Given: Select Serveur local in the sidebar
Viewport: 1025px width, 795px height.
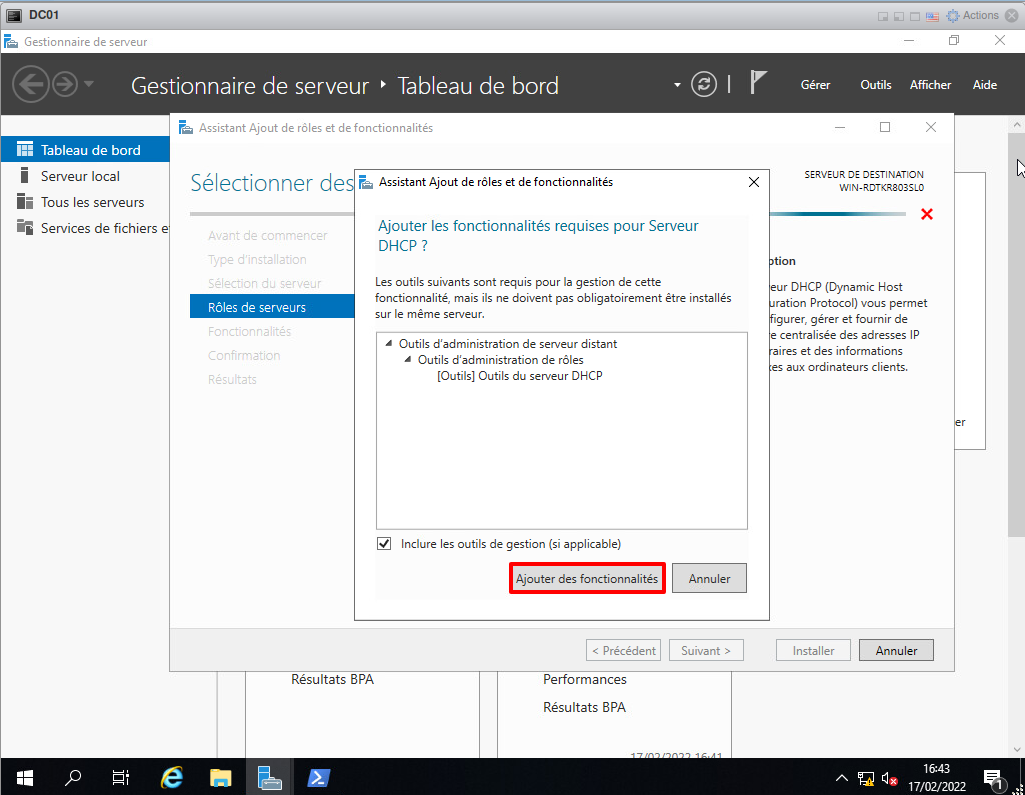Looking at the screenshot, I should coord(80,176).
